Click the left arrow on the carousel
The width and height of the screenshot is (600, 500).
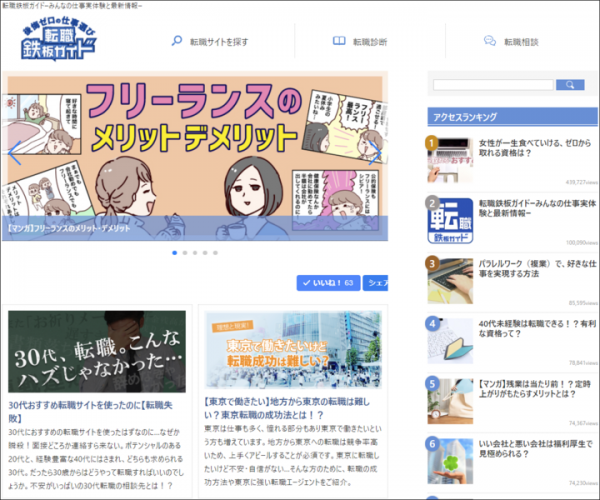pos(14,155)
